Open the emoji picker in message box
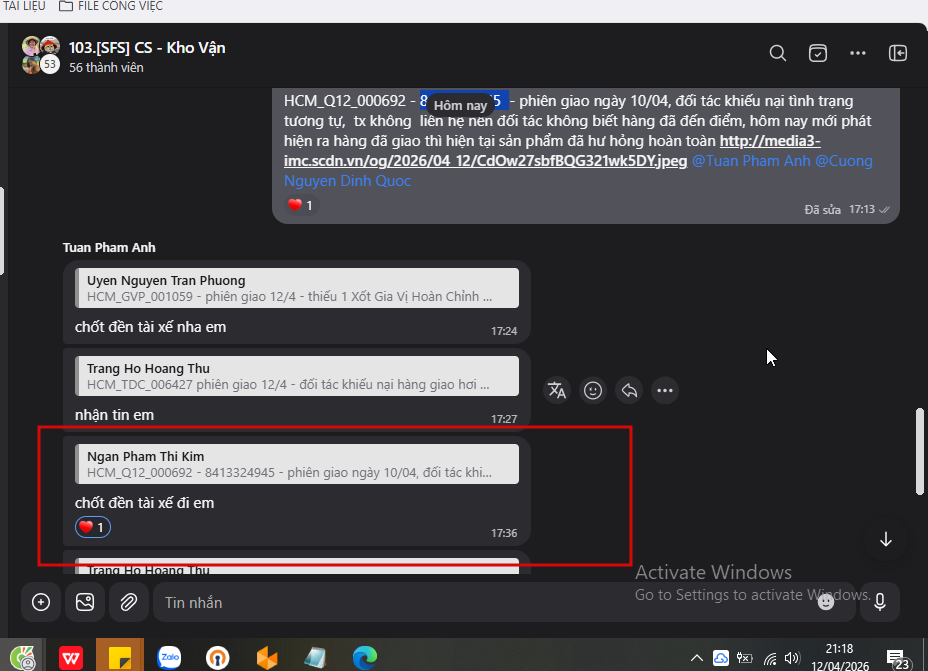The height and width of the screenshot is (671, 928). tap(826, 602)
